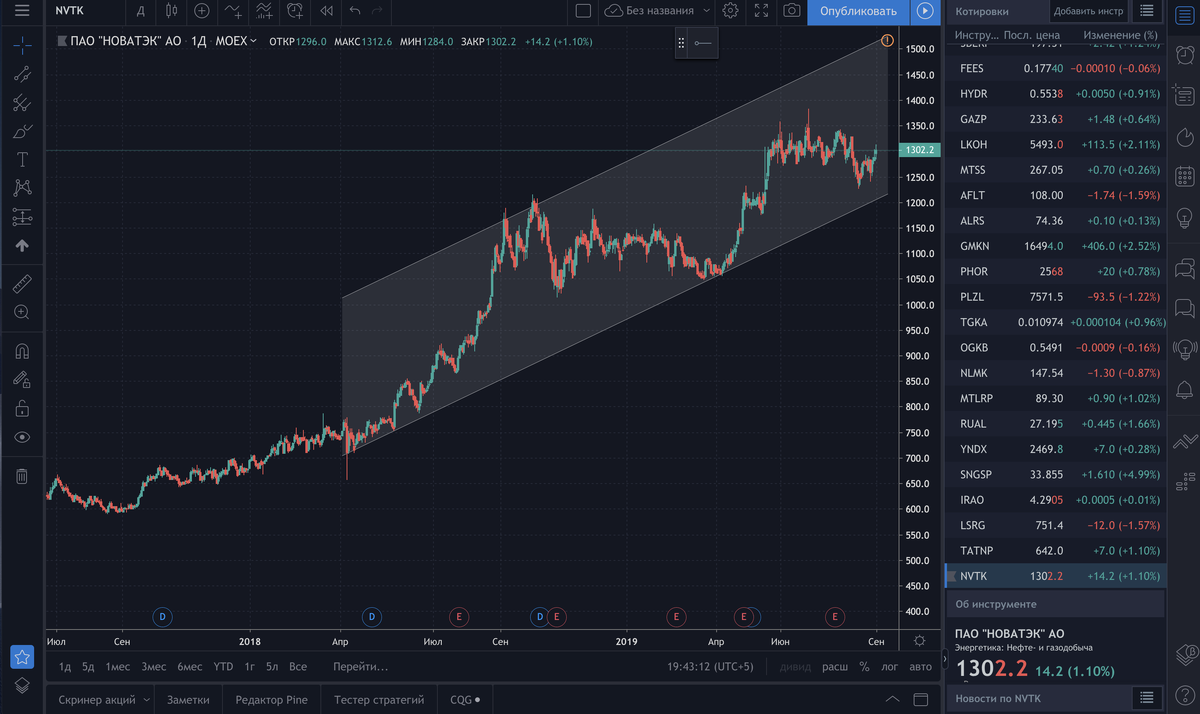Toggle magnet mode for drawings

point(22,351)
